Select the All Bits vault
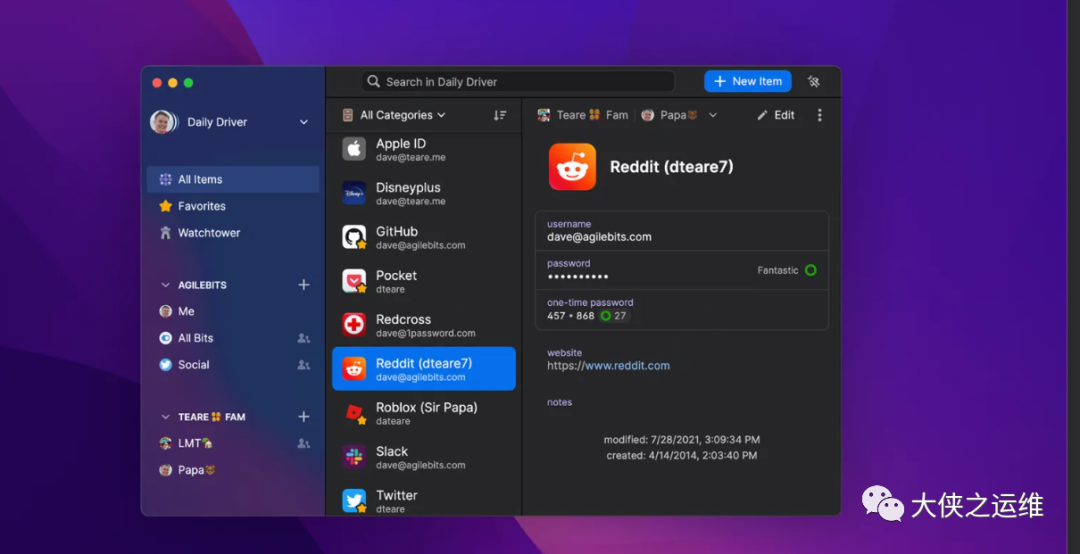 pos(233,338)
